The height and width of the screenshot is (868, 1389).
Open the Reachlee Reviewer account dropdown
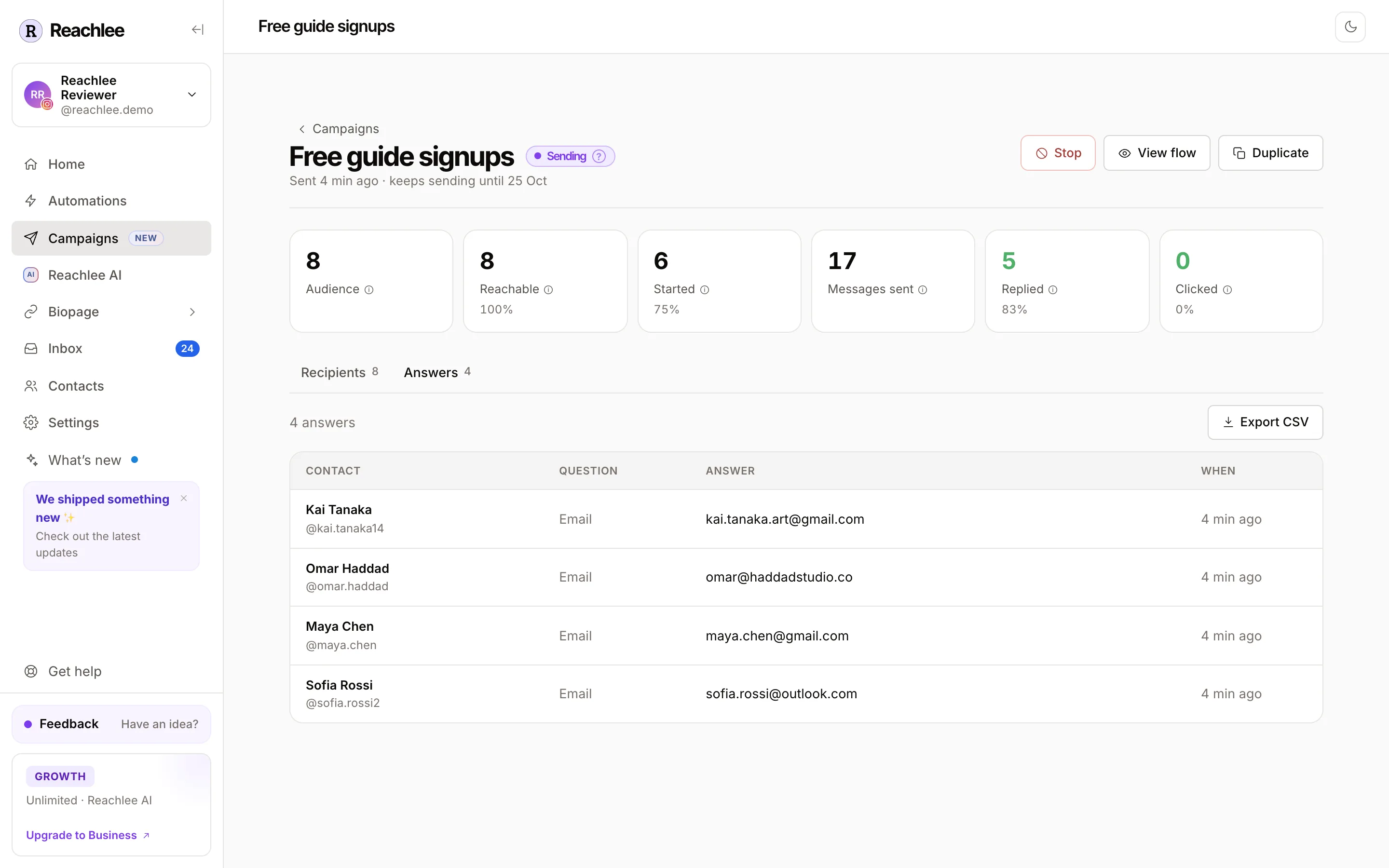pos(111,95)
